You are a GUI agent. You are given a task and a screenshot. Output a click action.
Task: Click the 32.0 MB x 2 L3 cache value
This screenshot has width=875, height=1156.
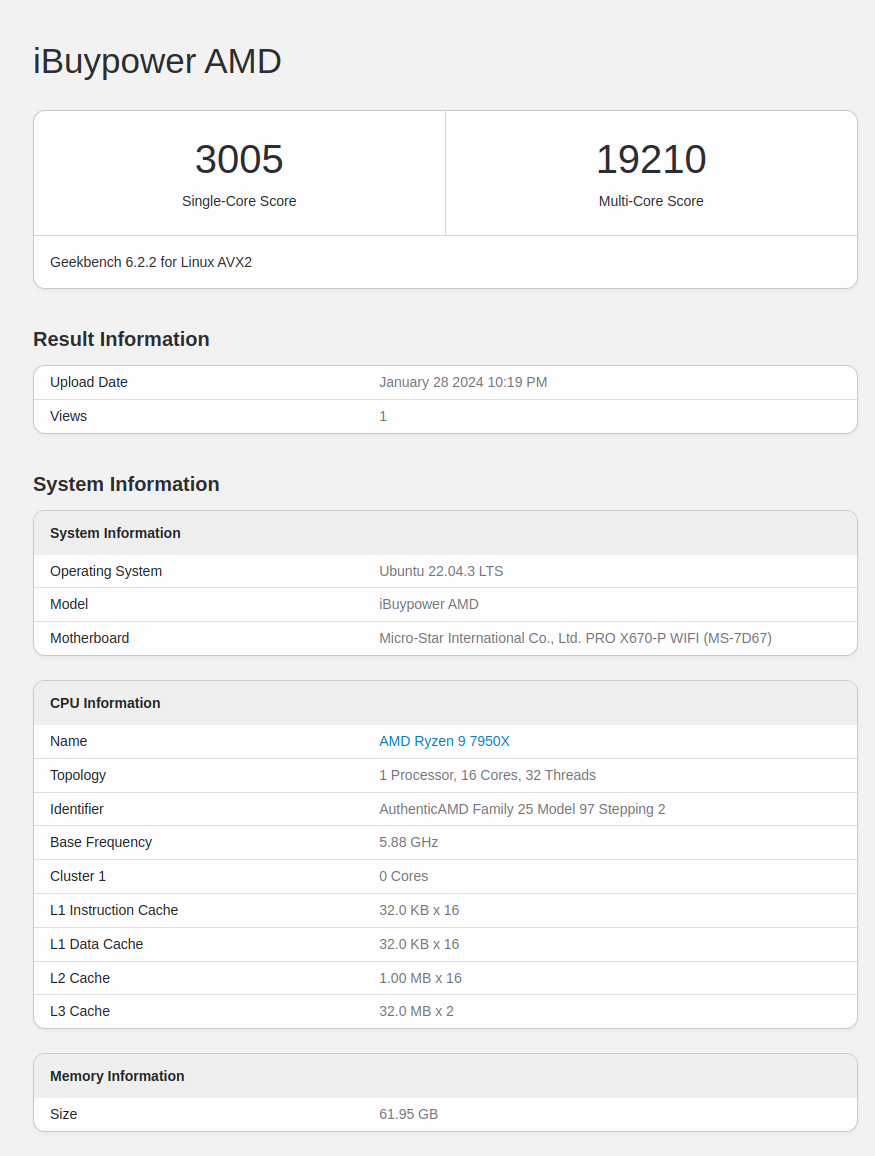416,1011
